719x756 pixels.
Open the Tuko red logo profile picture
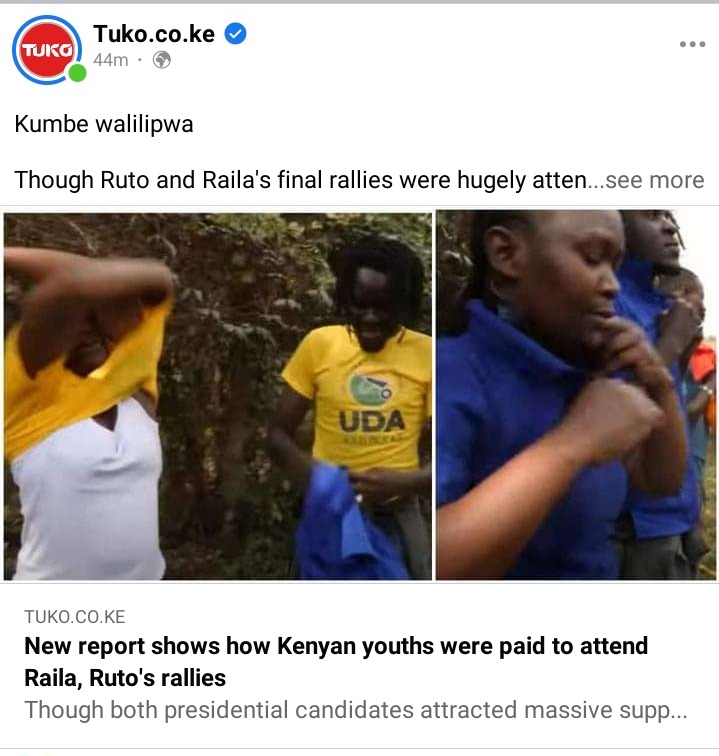pyautogui.click(x=47, y=50)
